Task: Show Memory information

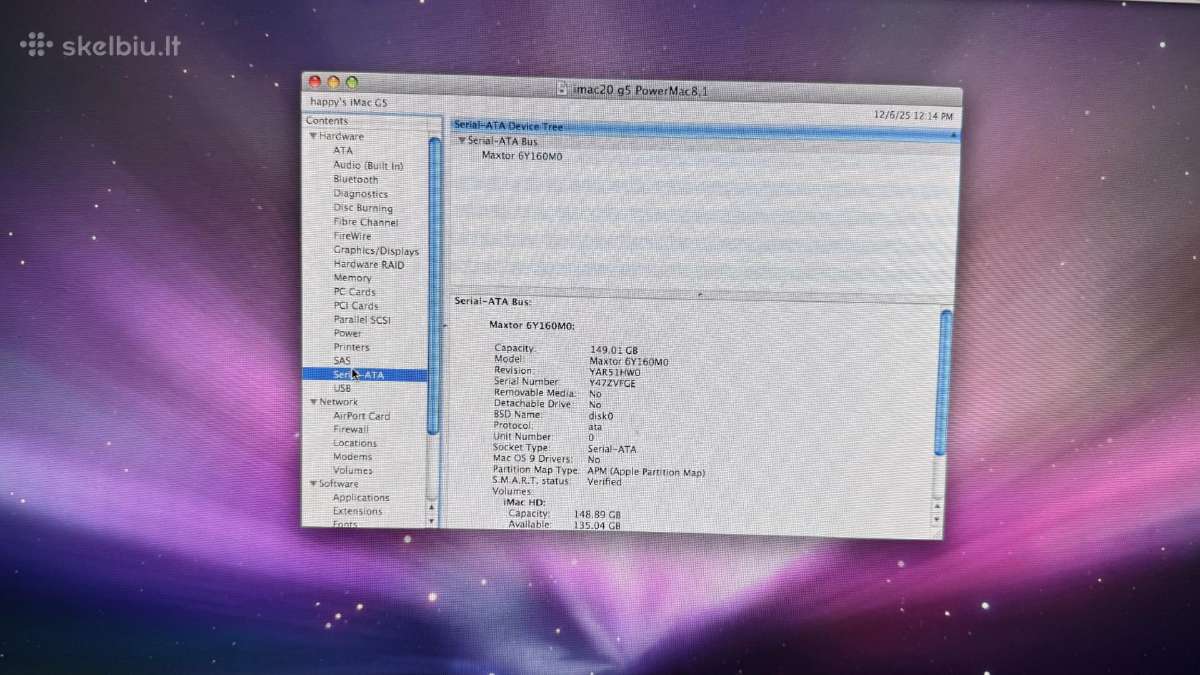Action: 352,278
